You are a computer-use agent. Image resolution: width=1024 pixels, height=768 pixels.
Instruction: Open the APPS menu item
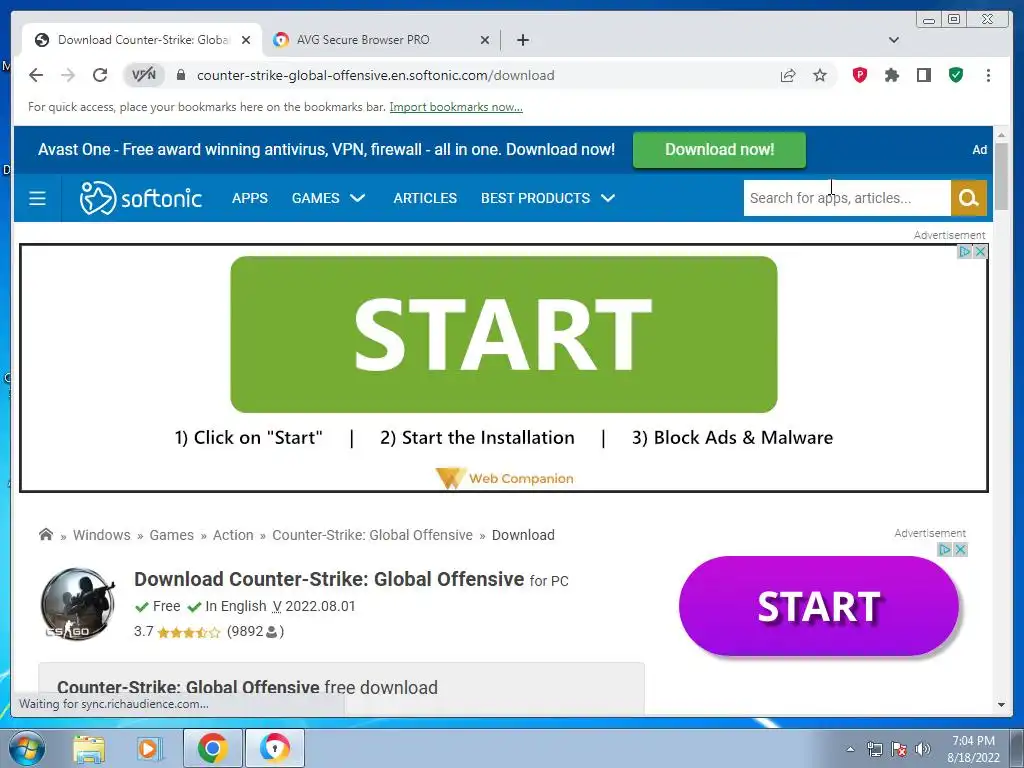click(x=249, y=198)
